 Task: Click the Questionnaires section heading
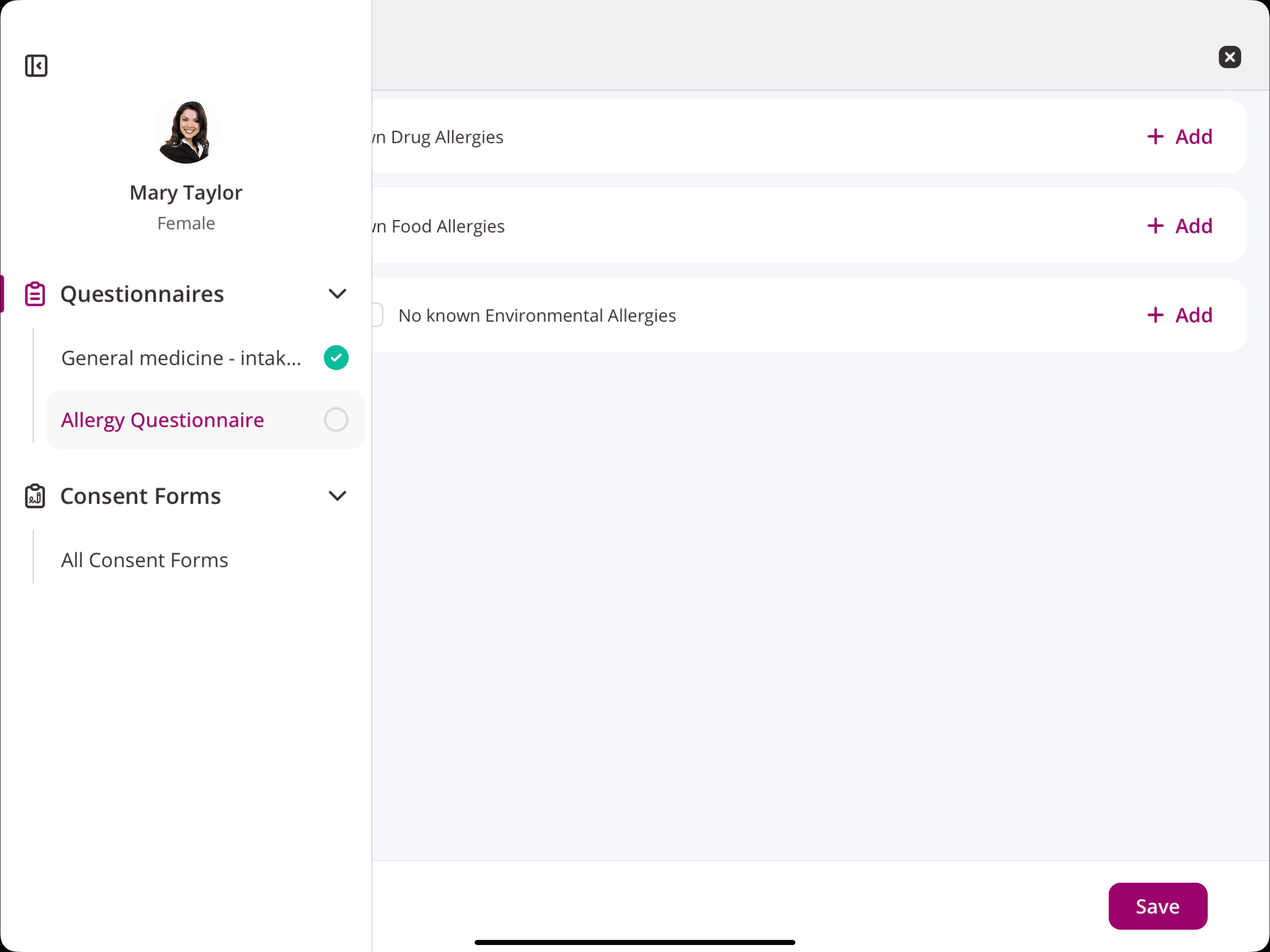click(142, 294)
